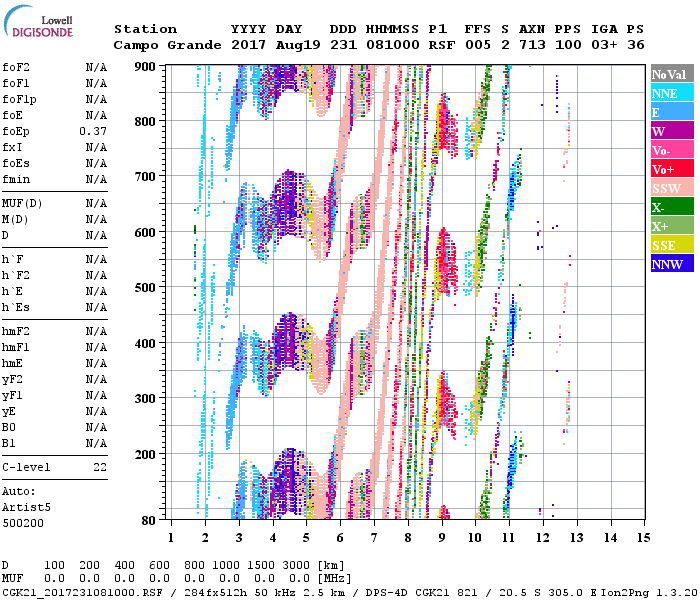
Task: Click the Station header label
Action: (x=146, y=29)
